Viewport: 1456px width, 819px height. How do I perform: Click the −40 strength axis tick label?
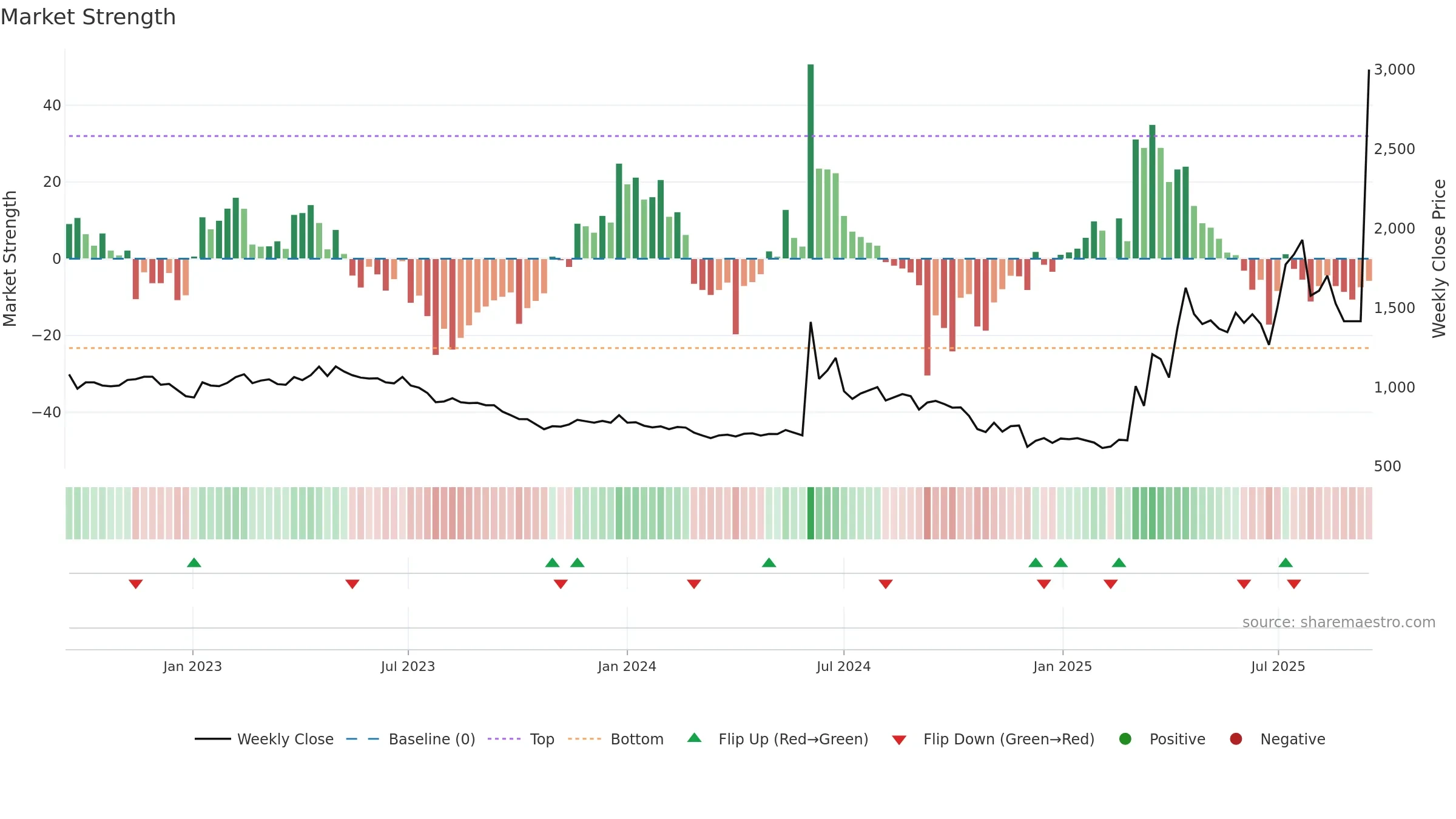[46, 413]
